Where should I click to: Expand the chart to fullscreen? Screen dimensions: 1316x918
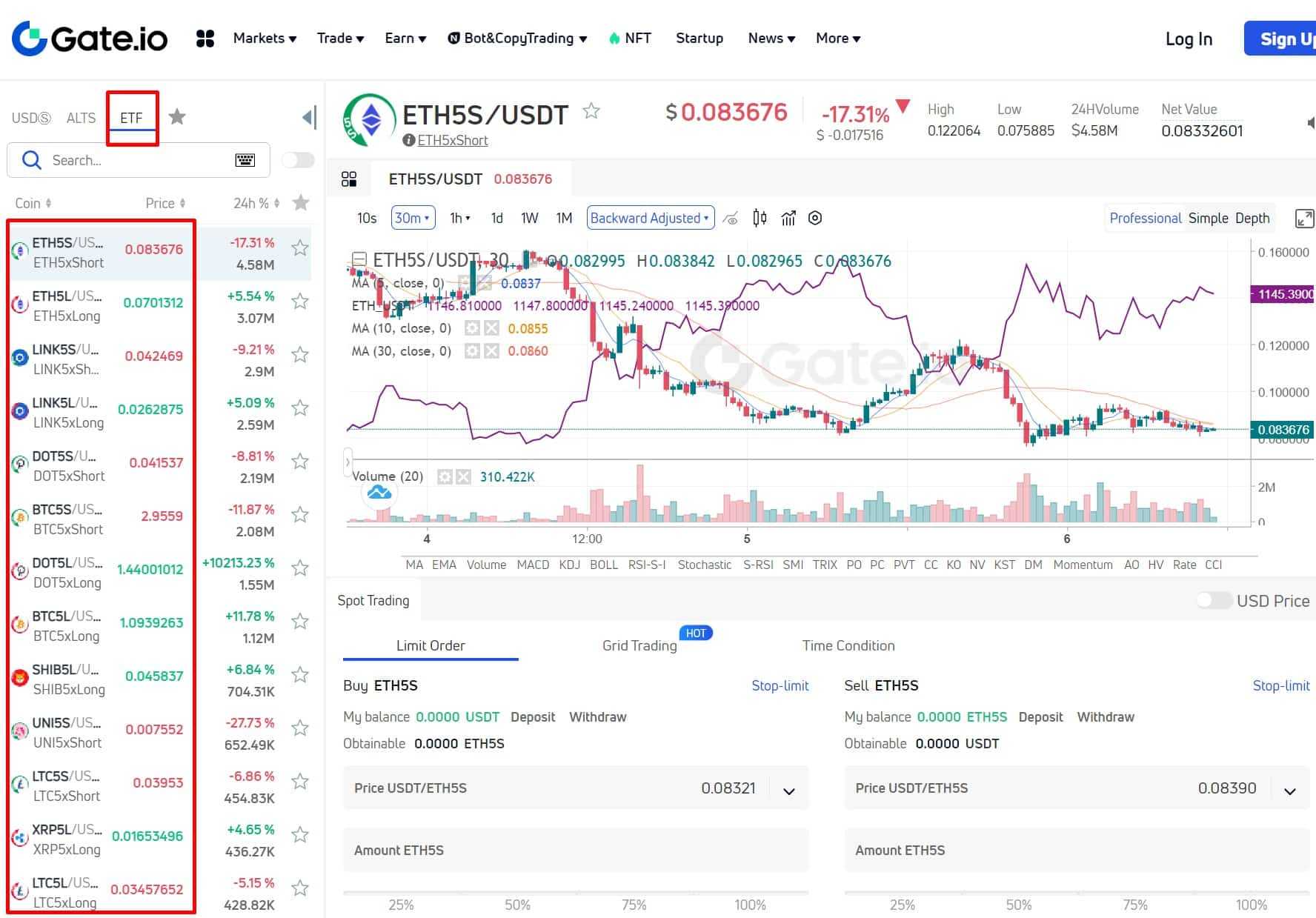click(x=1304, y=218)
